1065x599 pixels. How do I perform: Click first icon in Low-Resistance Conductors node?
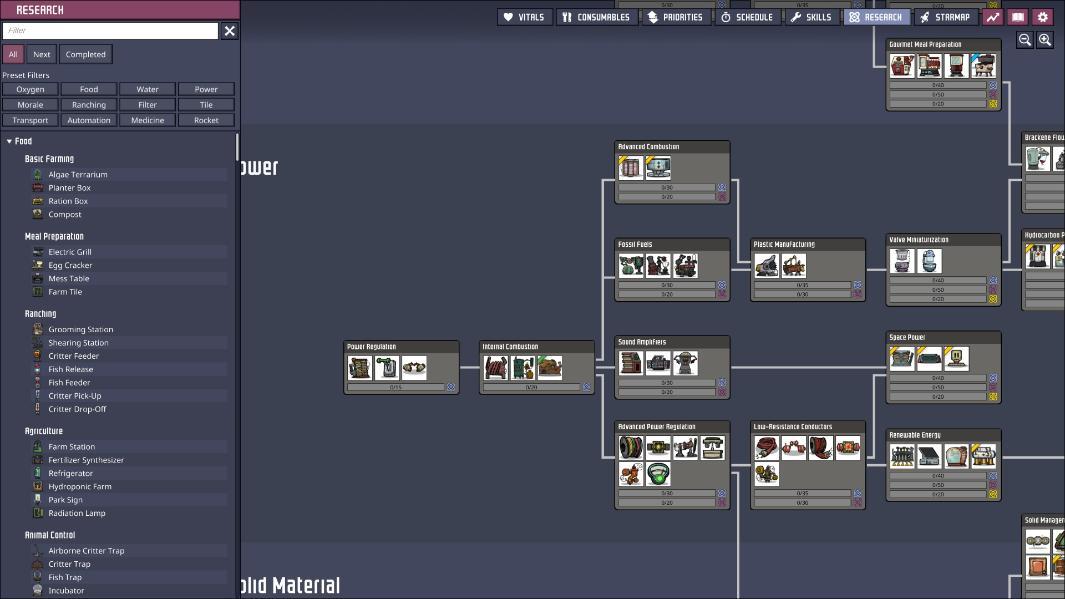767,448
